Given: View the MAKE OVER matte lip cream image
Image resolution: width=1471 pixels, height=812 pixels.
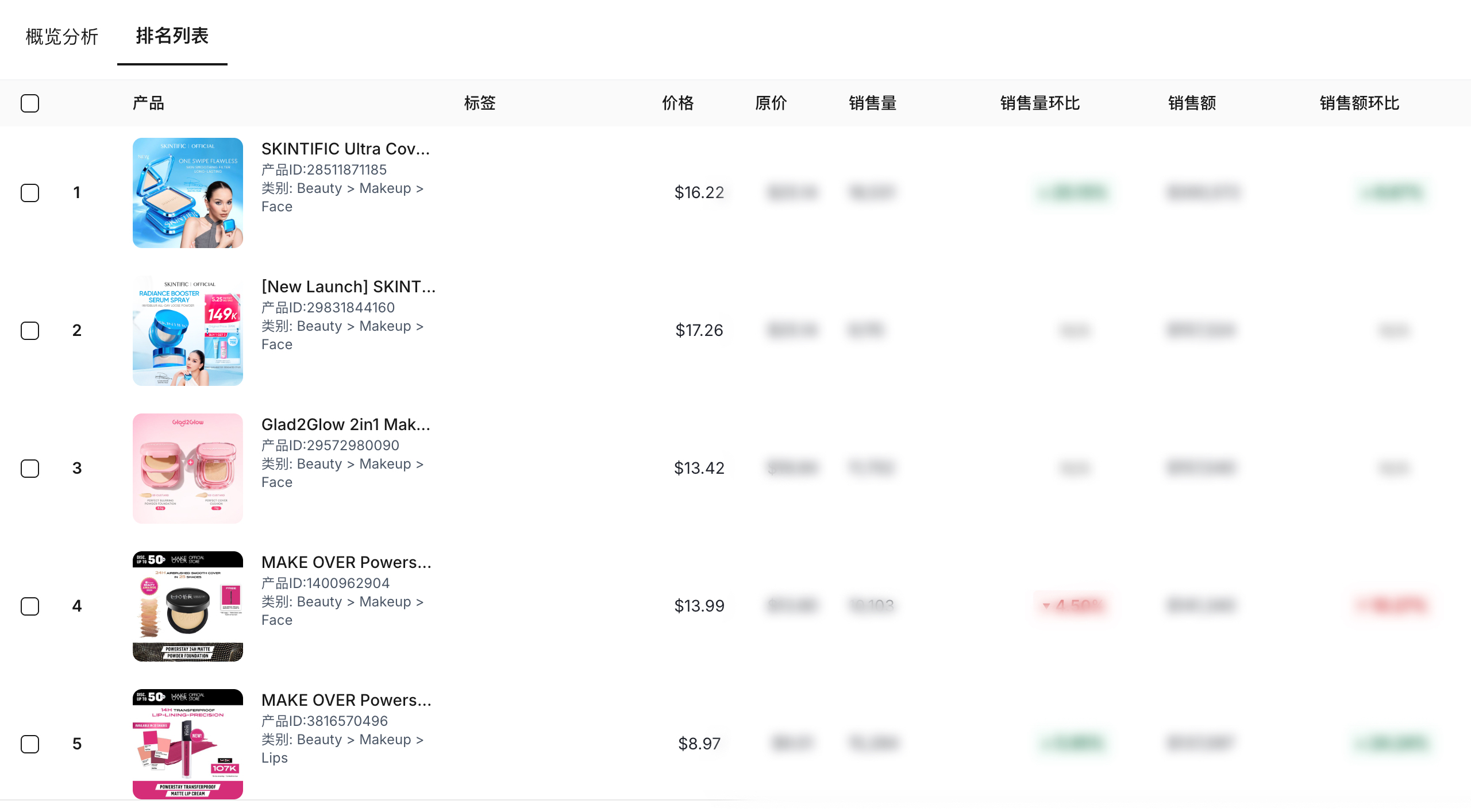Looking at the screenshot, I should click(188, 744).
